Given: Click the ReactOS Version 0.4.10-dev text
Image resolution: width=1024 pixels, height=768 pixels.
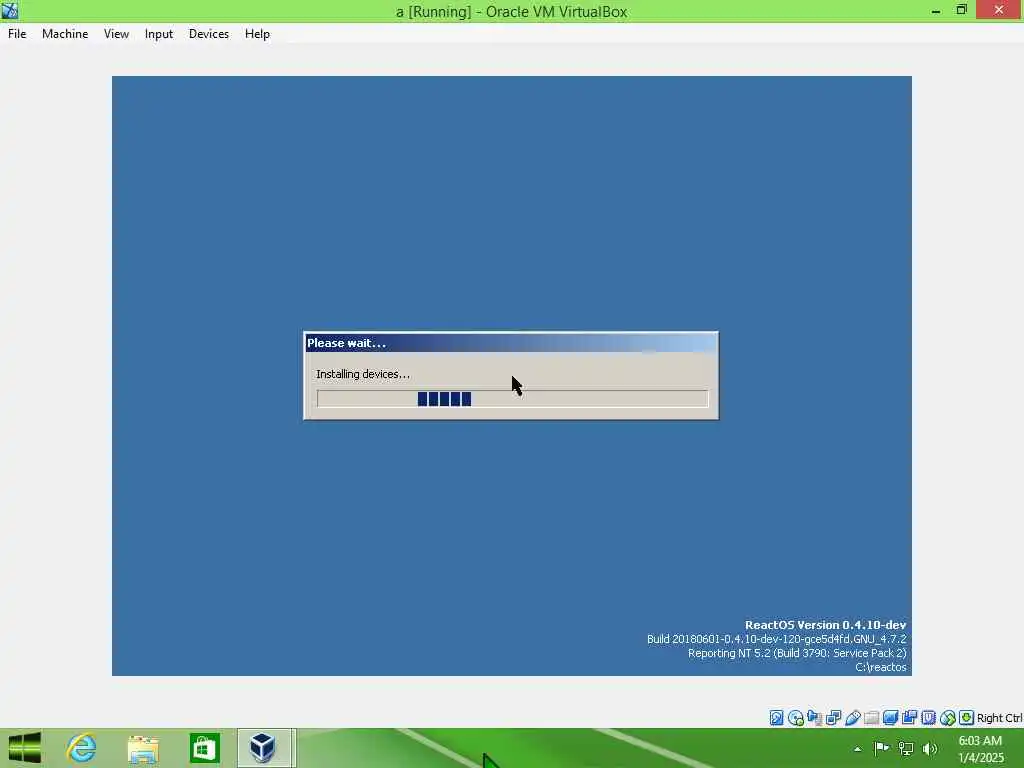Looking at the screenshot, I should [825, 625].
